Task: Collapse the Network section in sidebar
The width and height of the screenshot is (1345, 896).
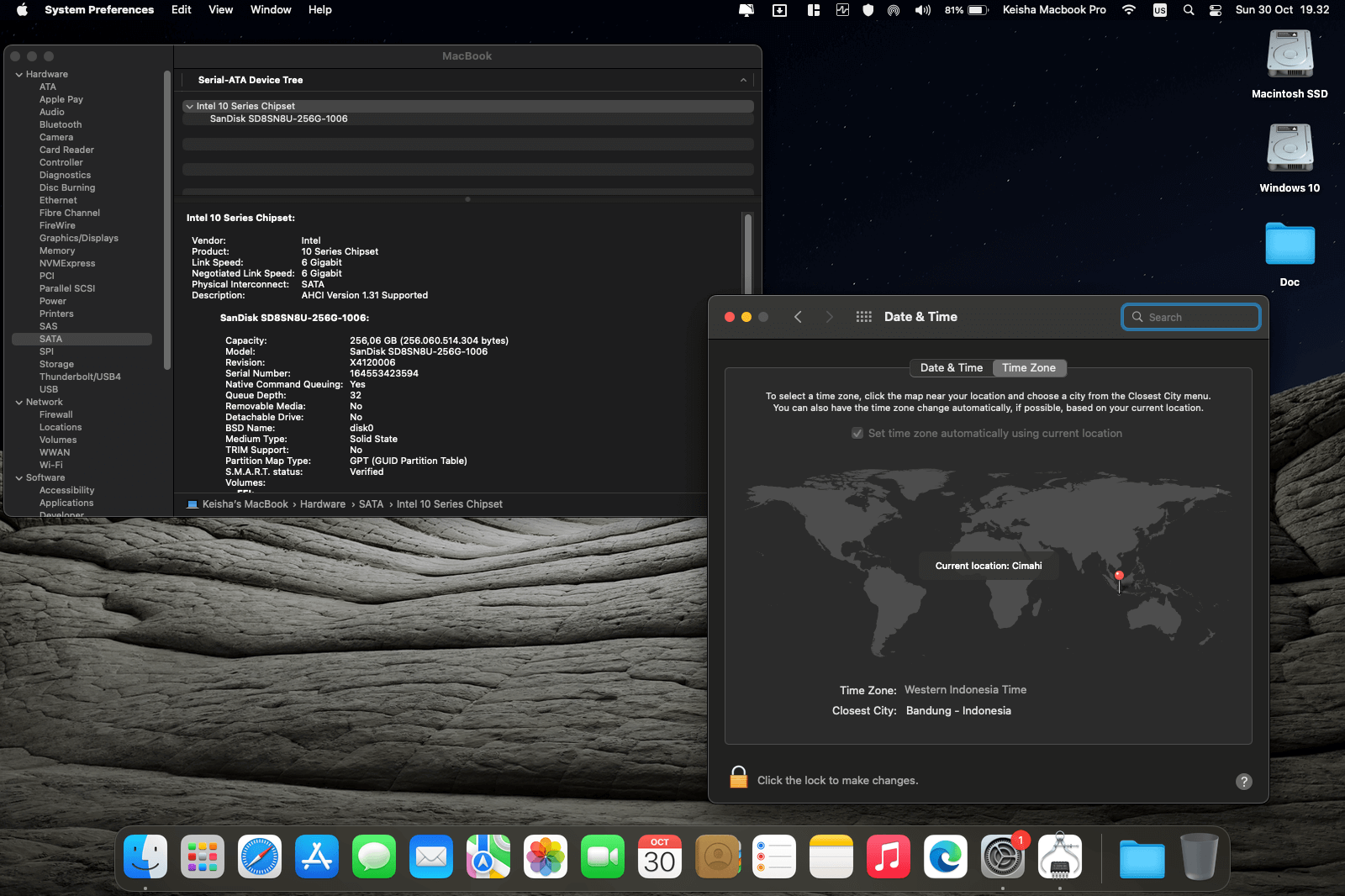Action: (x=18, y=403)
